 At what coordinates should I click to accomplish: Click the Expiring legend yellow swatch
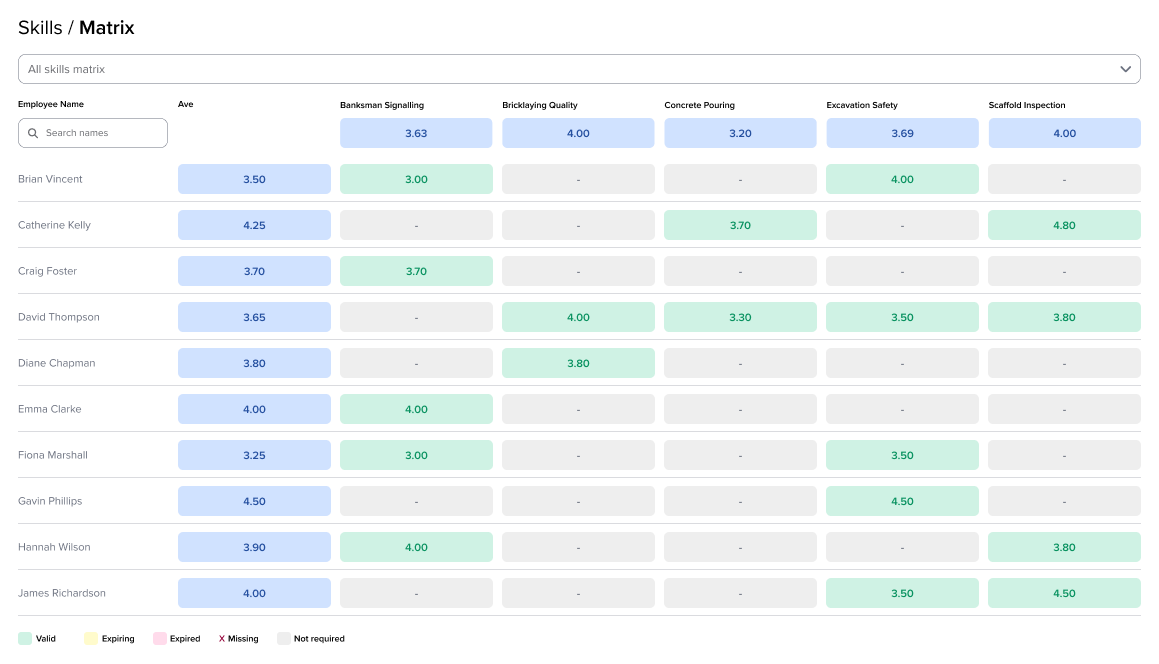point(91,638)
